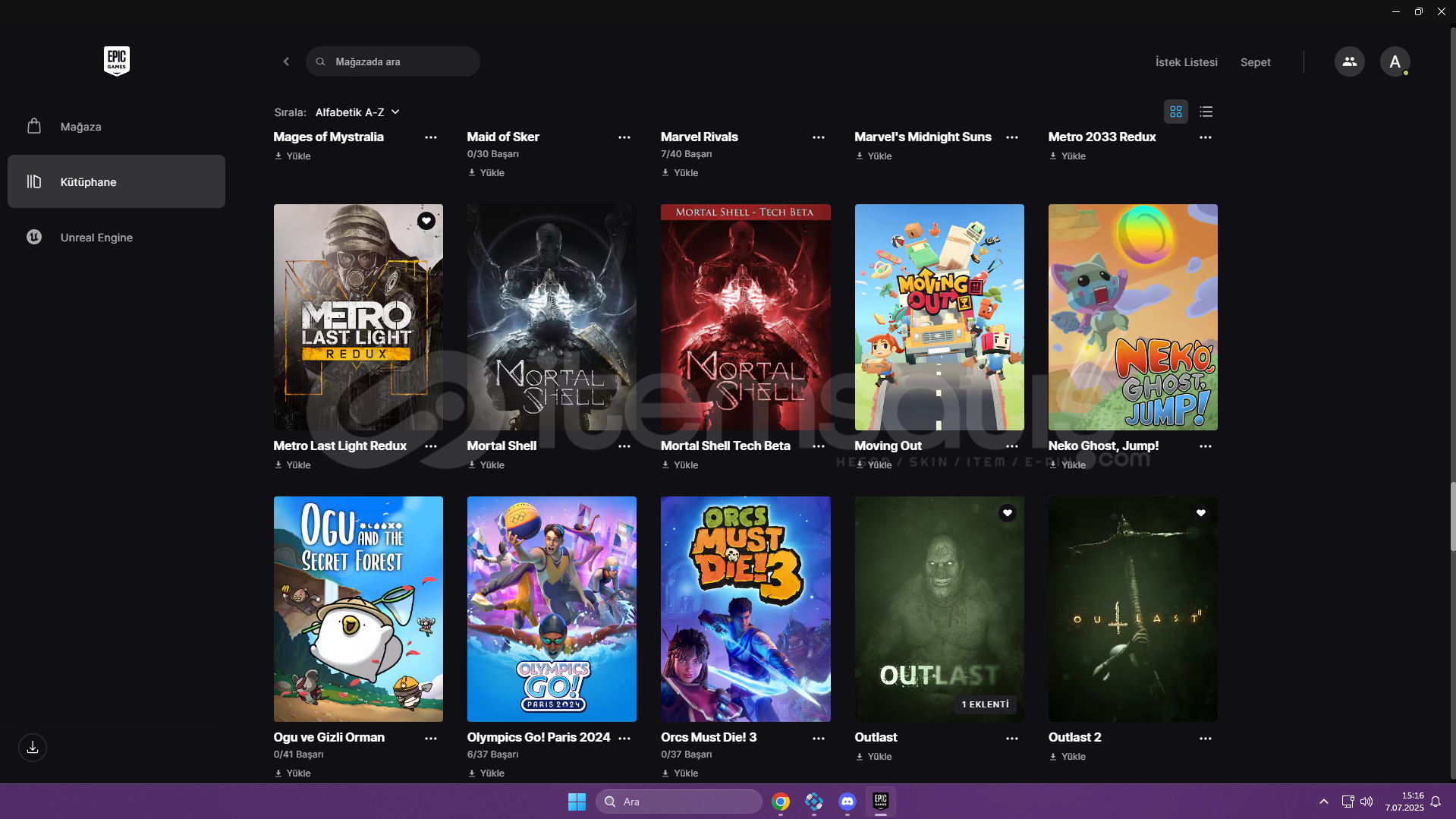1456x819 pixels.
Task: Open options for Maid of Sker
Action: [624, 137]
